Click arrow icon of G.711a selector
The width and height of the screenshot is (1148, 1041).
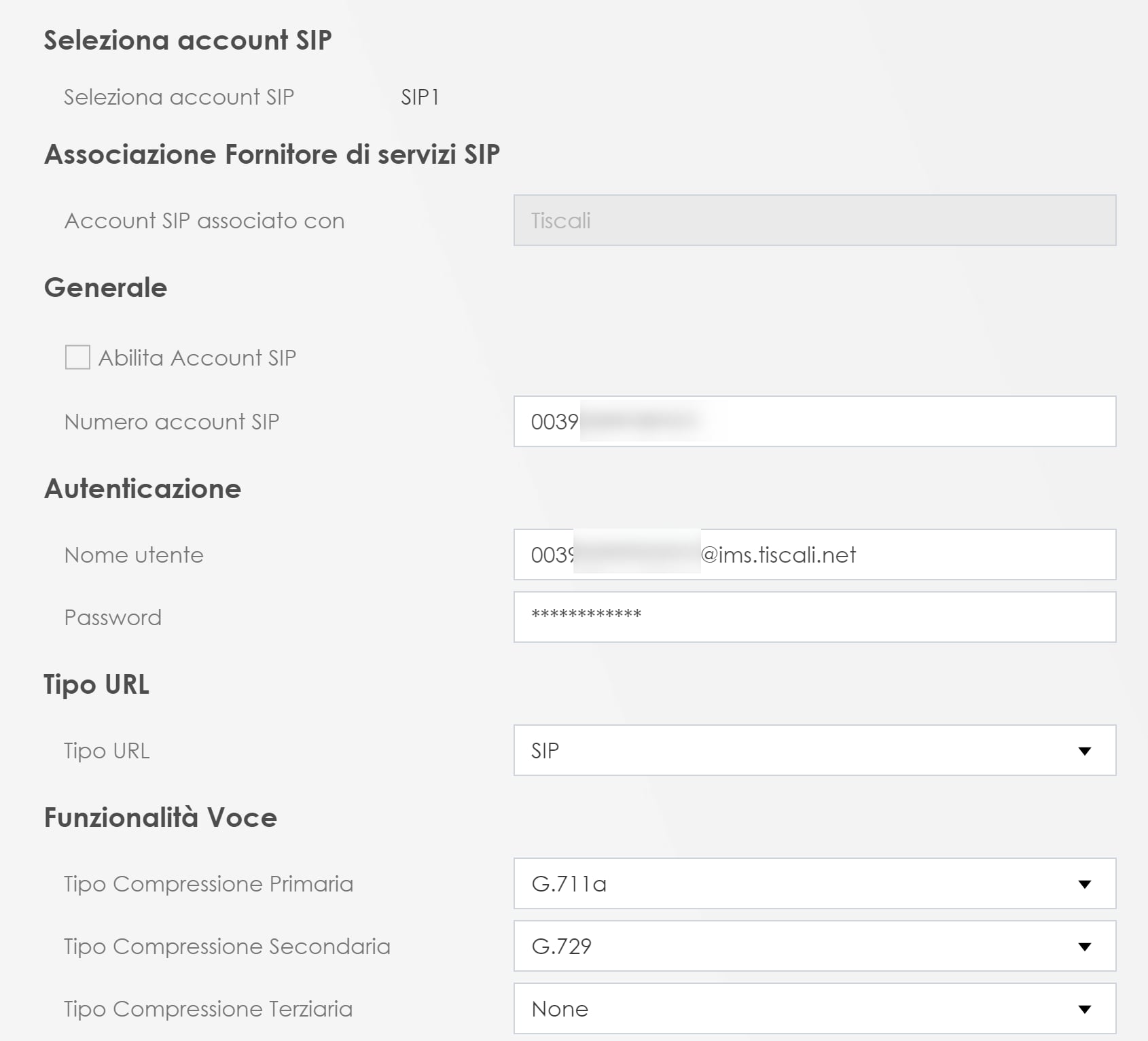coord(1085,884)
